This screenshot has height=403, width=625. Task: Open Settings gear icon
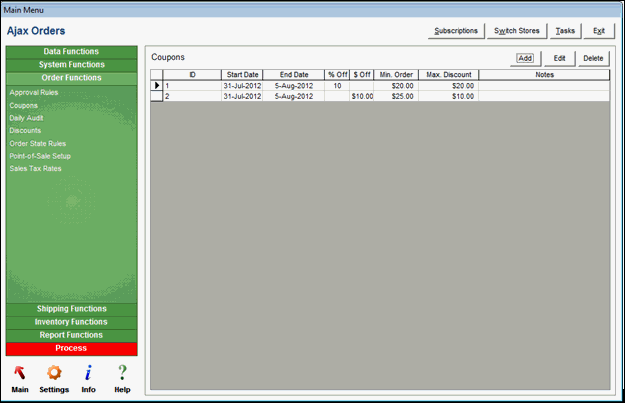click(54, 373)
